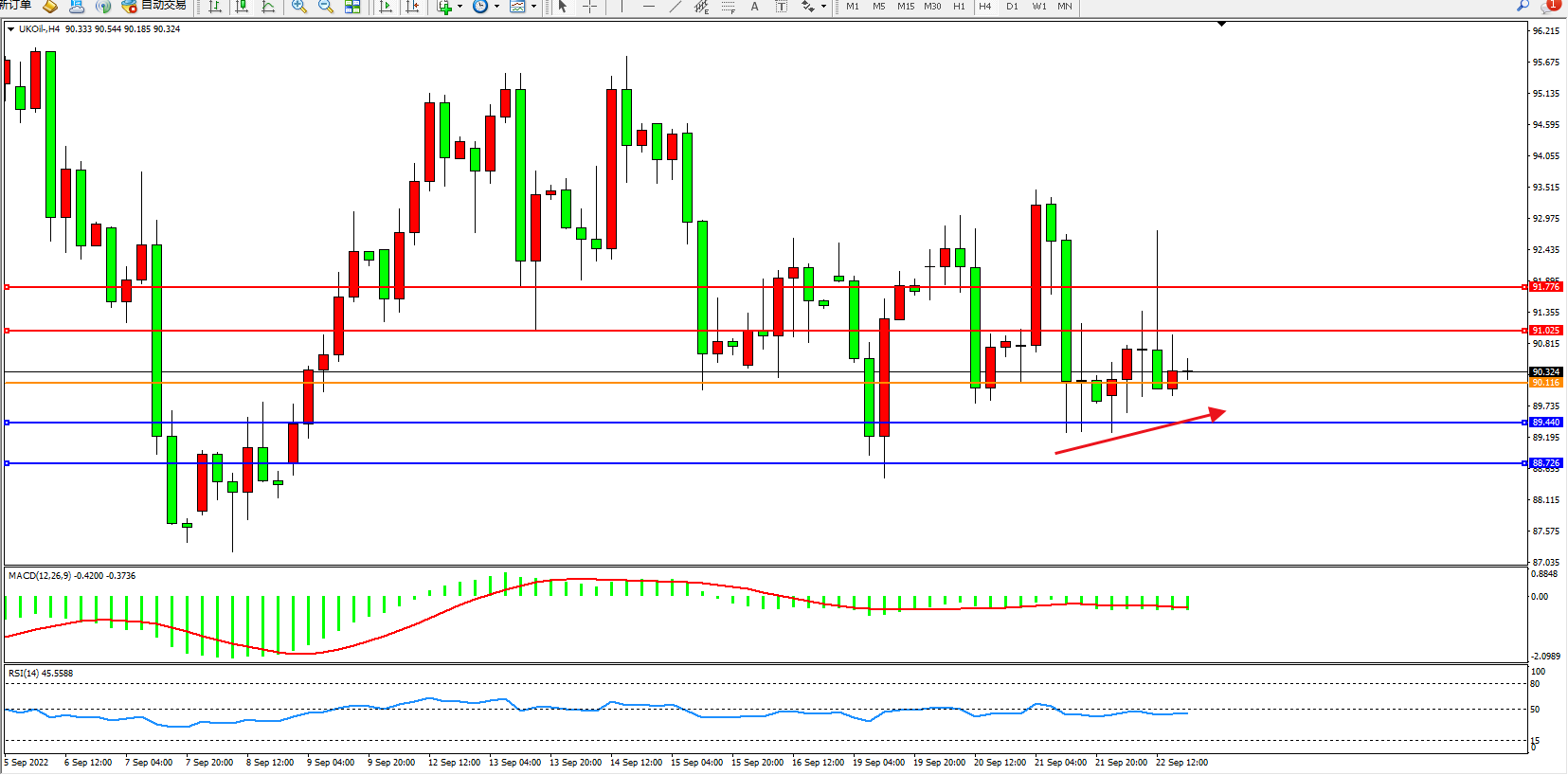Open the periodicity clock dropdown arrow

(x=496, y=7)
